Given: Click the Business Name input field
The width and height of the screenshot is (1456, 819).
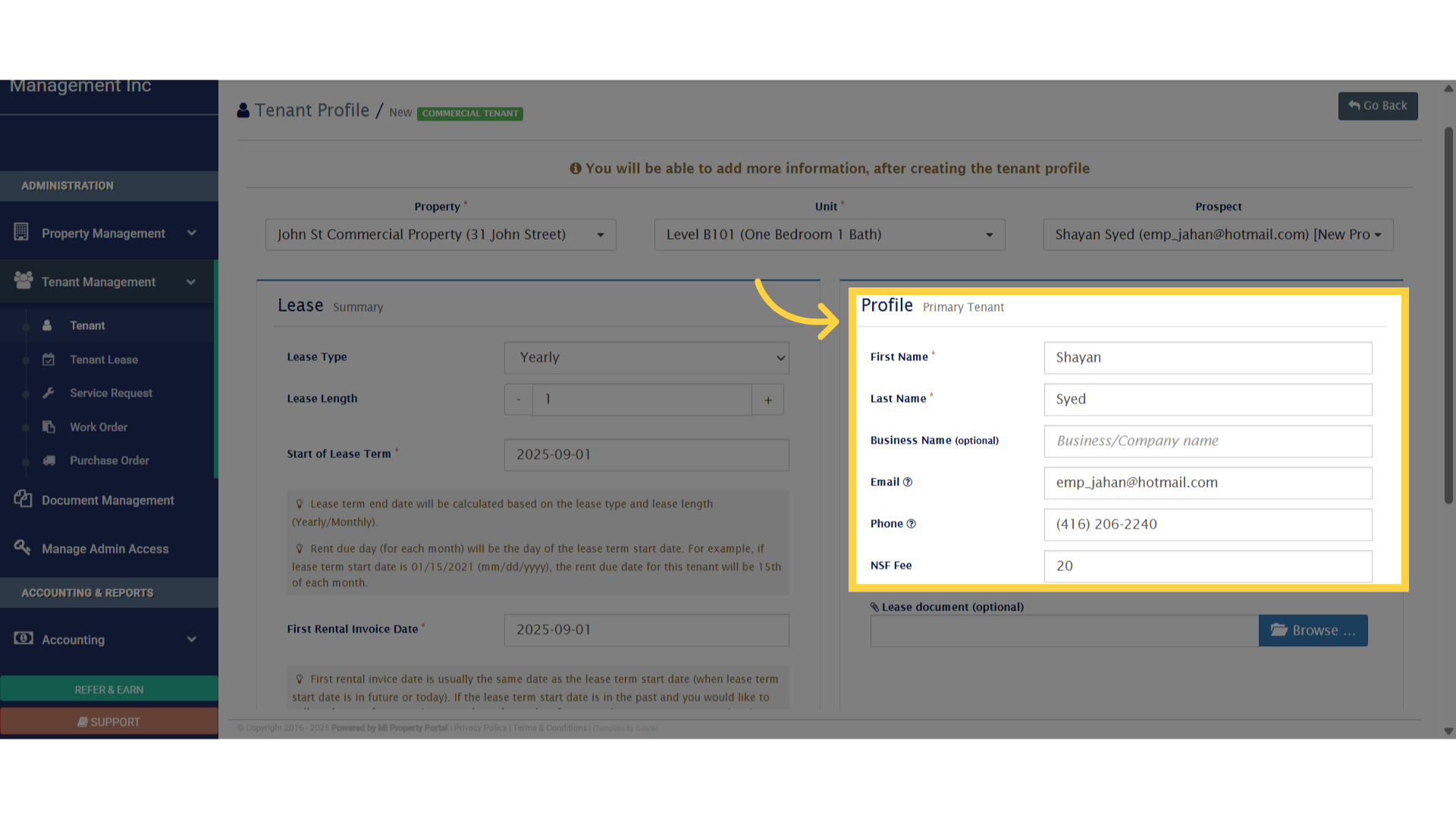Looking at the screenshot, I should tap(1207, 441).
